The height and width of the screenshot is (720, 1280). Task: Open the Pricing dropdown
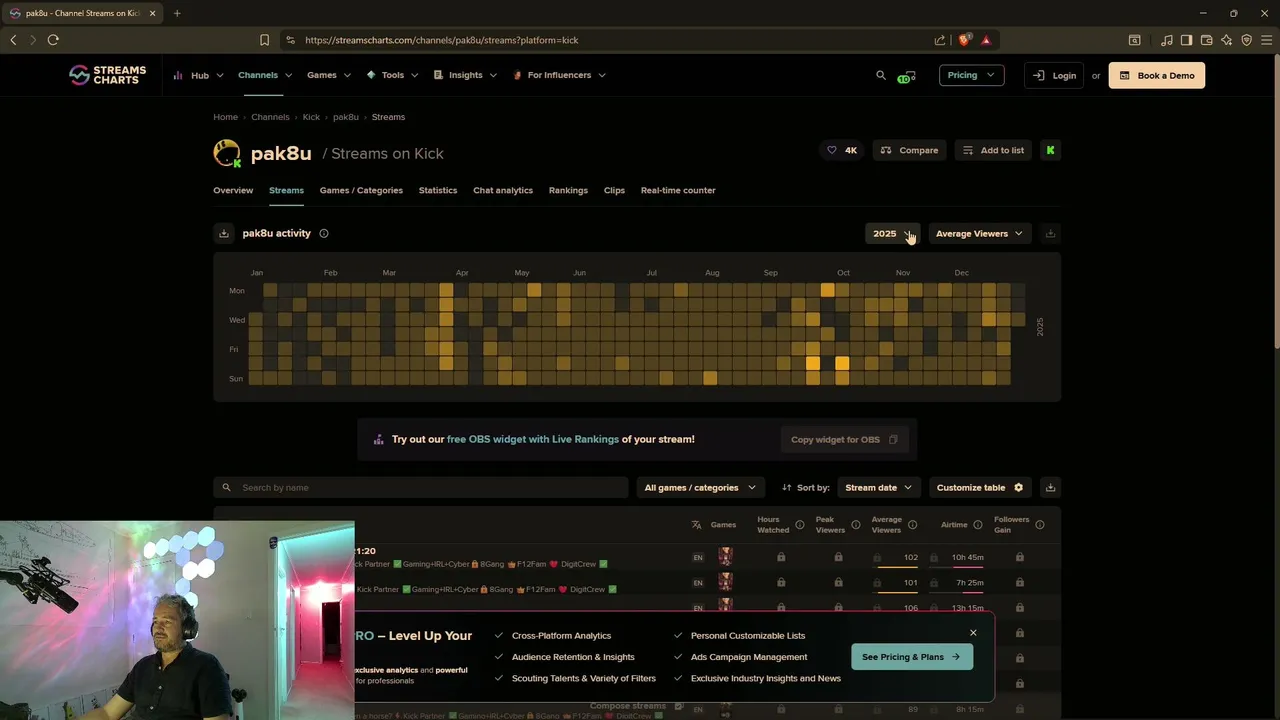pos(971,75)
